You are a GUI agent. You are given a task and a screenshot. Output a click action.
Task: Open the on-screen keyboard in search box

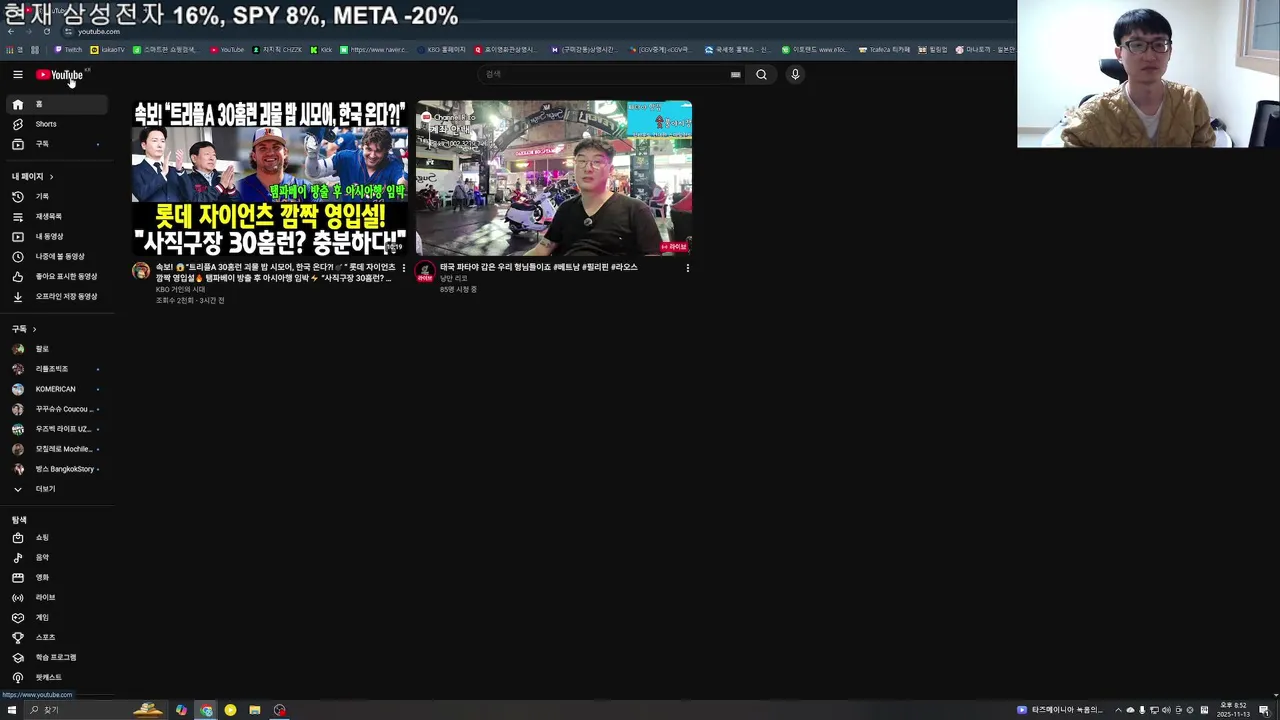pos(735,74)
